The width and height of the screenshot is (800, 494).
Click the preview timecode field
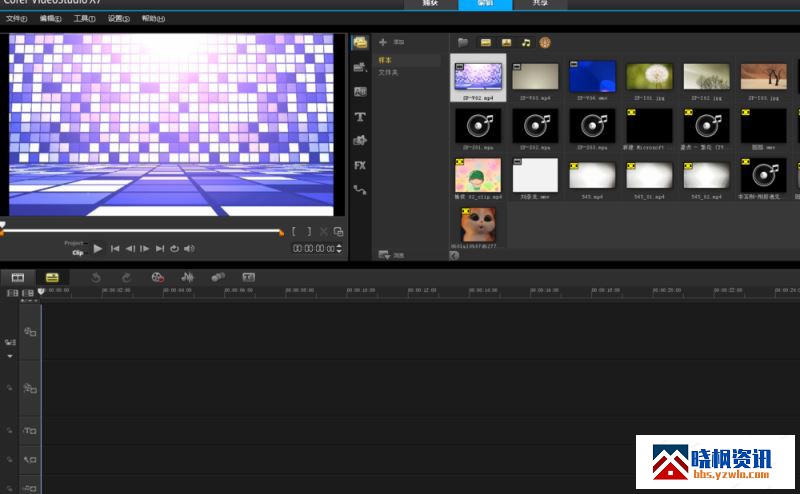[313, 249]
